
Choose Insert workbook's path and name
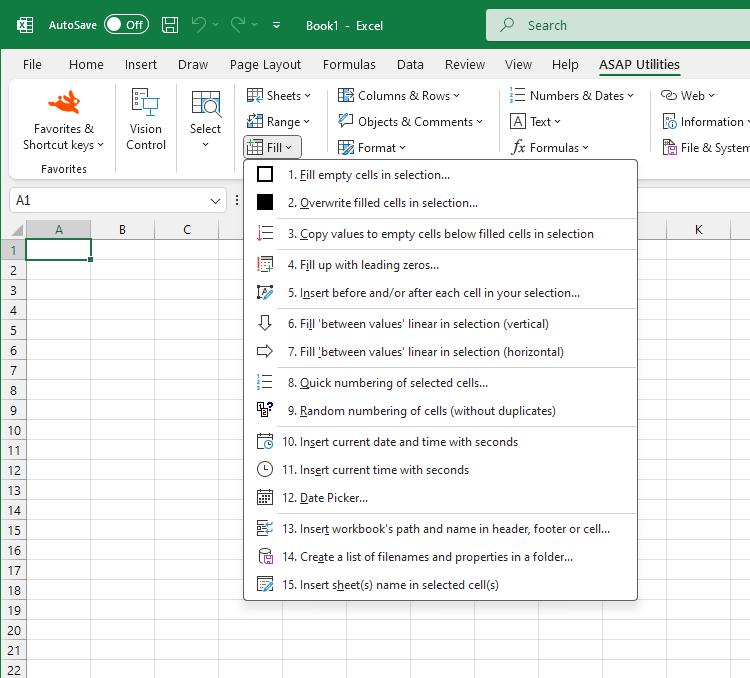440,529
